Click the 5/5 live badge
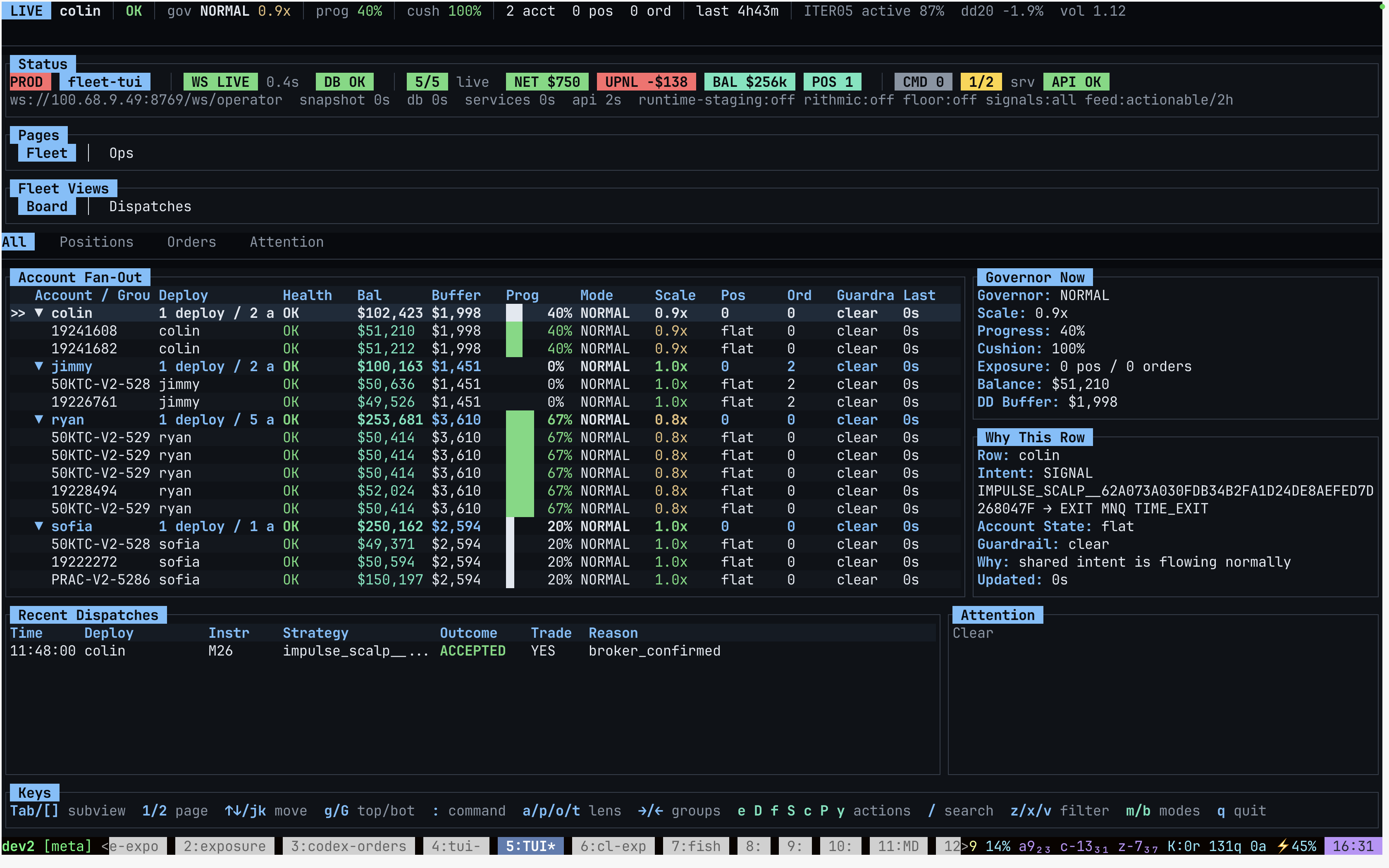Viewport: 1389px width, 868px height. click(x=427, y=82)
